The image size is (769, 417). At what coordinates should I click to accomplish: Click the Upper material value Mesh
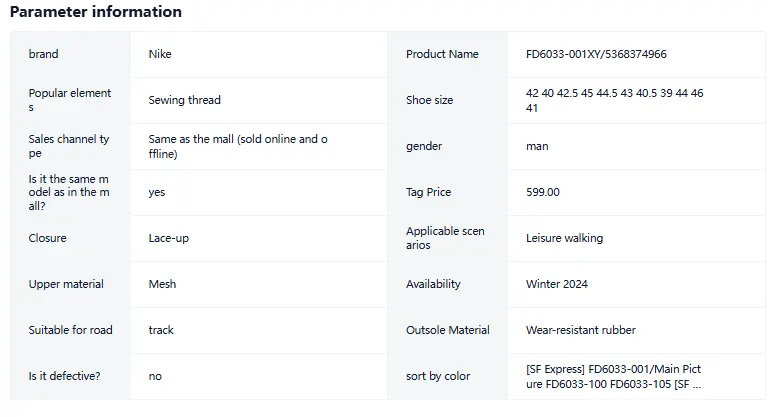pyautogui.click(x=162, y=284)
